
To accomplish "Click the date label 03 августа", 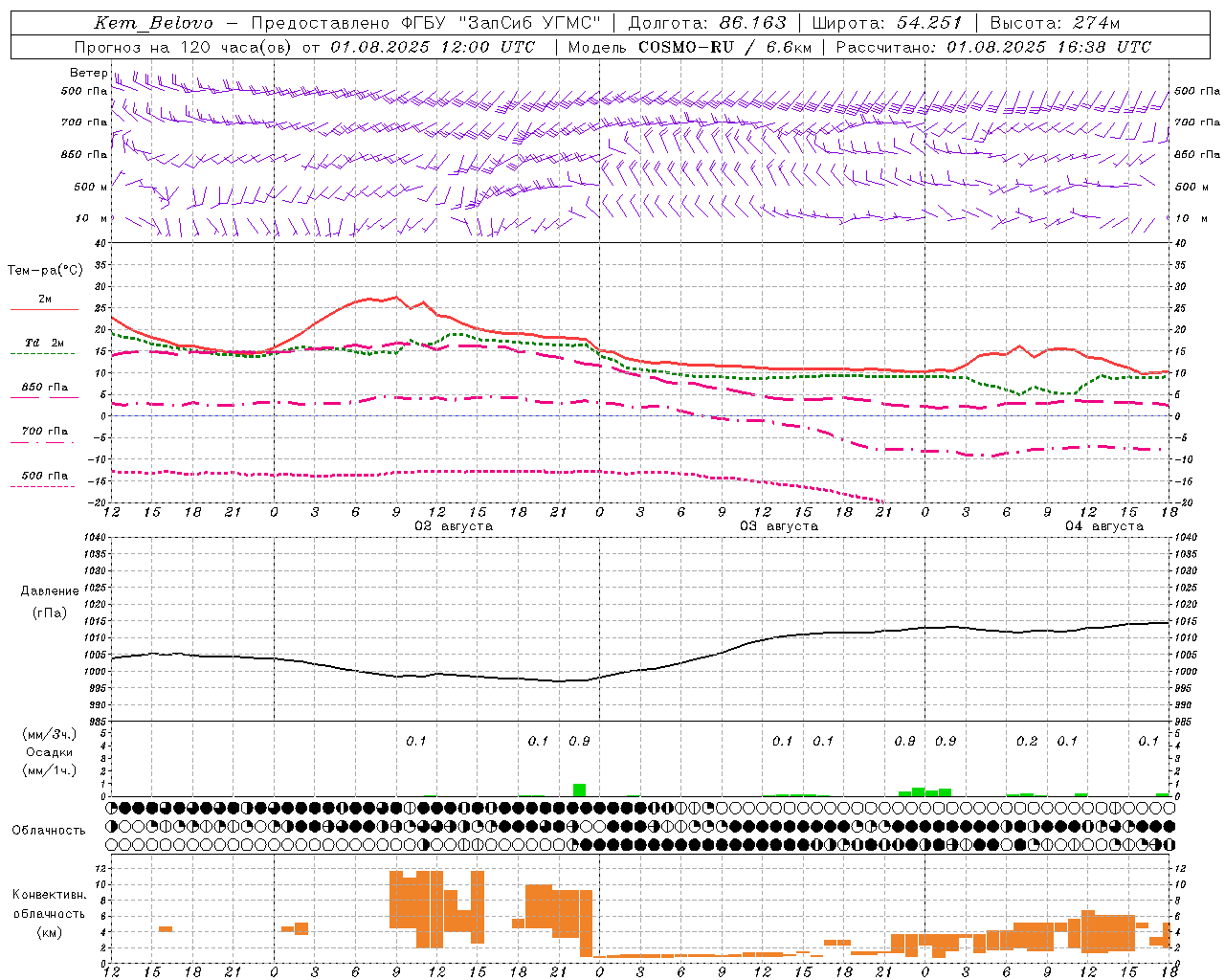I will (x=779, y=526).
